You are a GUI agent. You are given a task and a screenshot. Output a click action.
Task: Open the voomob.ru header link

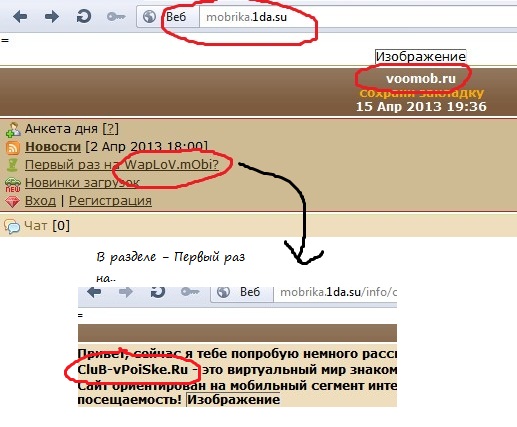click(421, 79)
